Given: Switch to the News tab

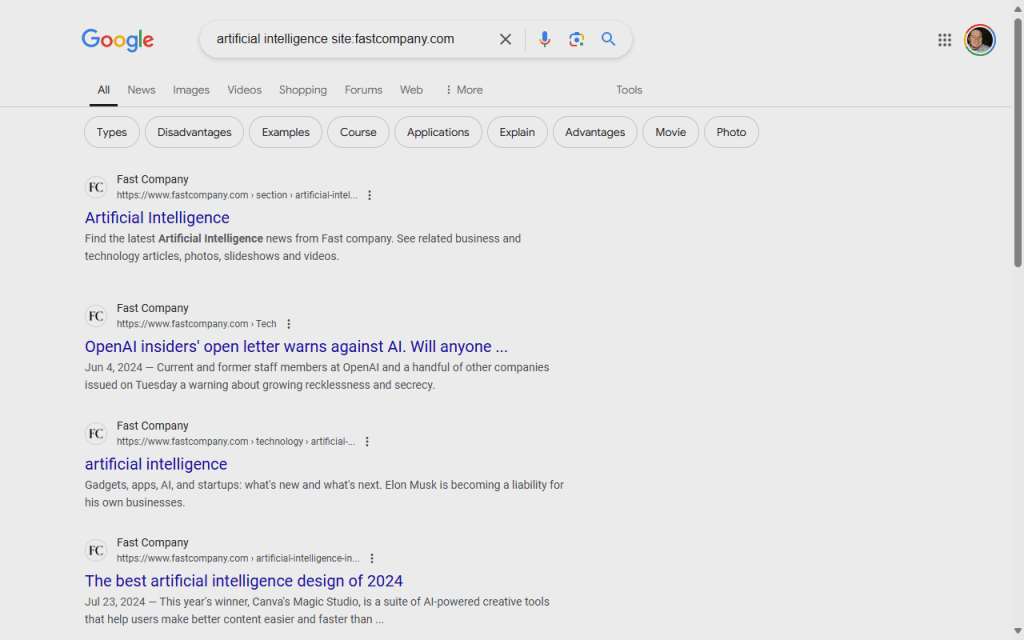Looking at the screenshot, I should [141, 90].
